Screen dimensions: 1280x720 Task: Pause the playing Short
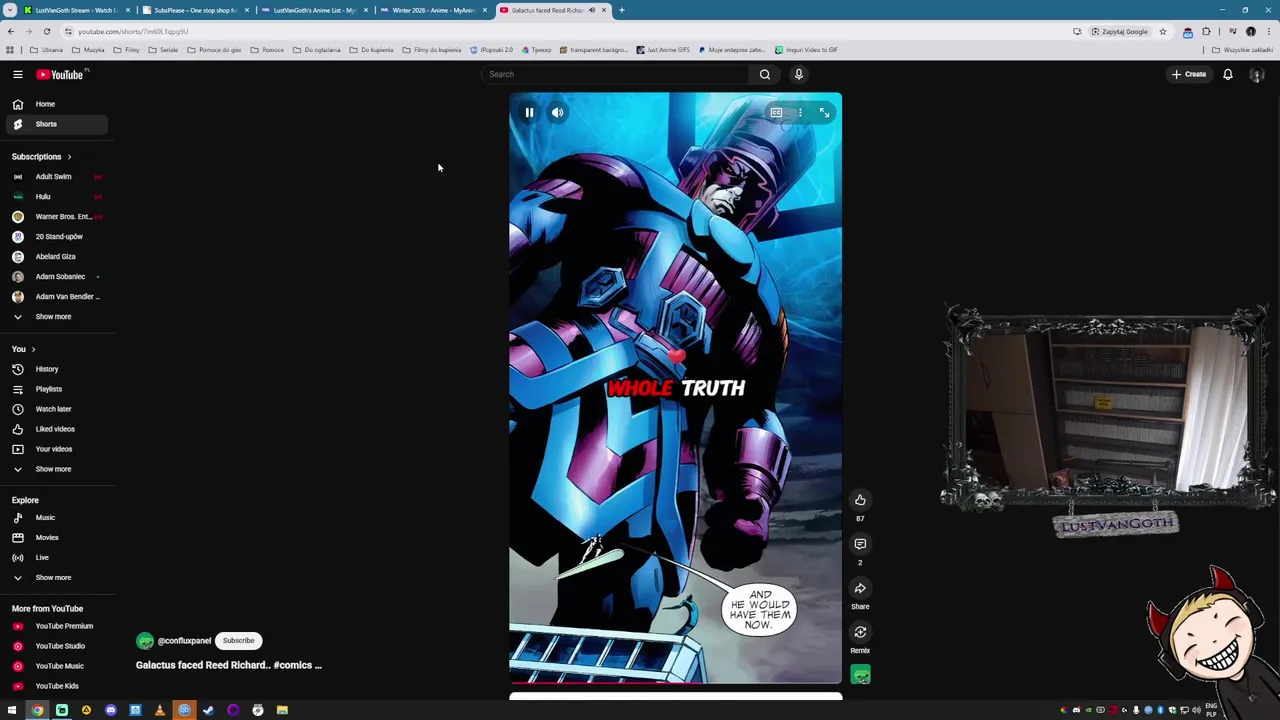tap(529, 113)
